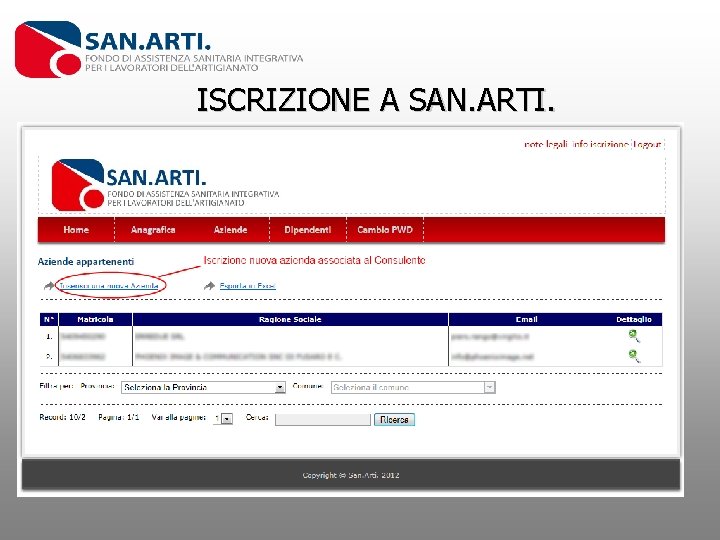Viewport: 720px width, 540px height.
Task: Go to the Aziende menu item
Action: [231, 230]
